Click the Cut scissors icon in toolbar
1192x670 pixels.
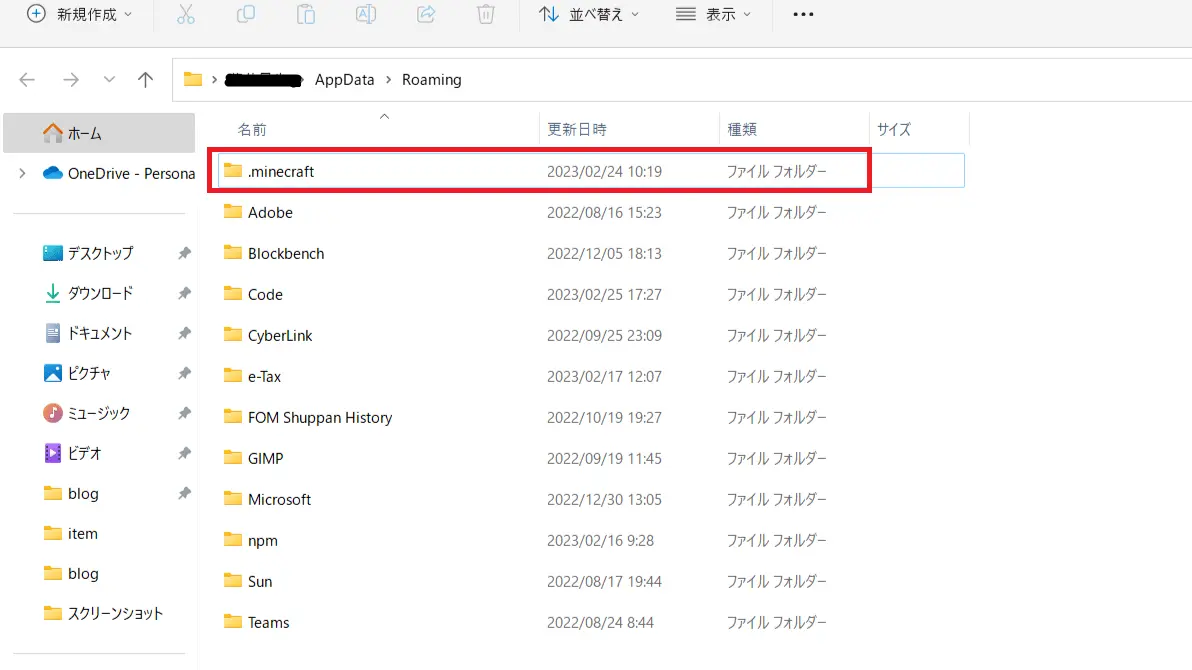pyautogui.click(x=185, y=14)
